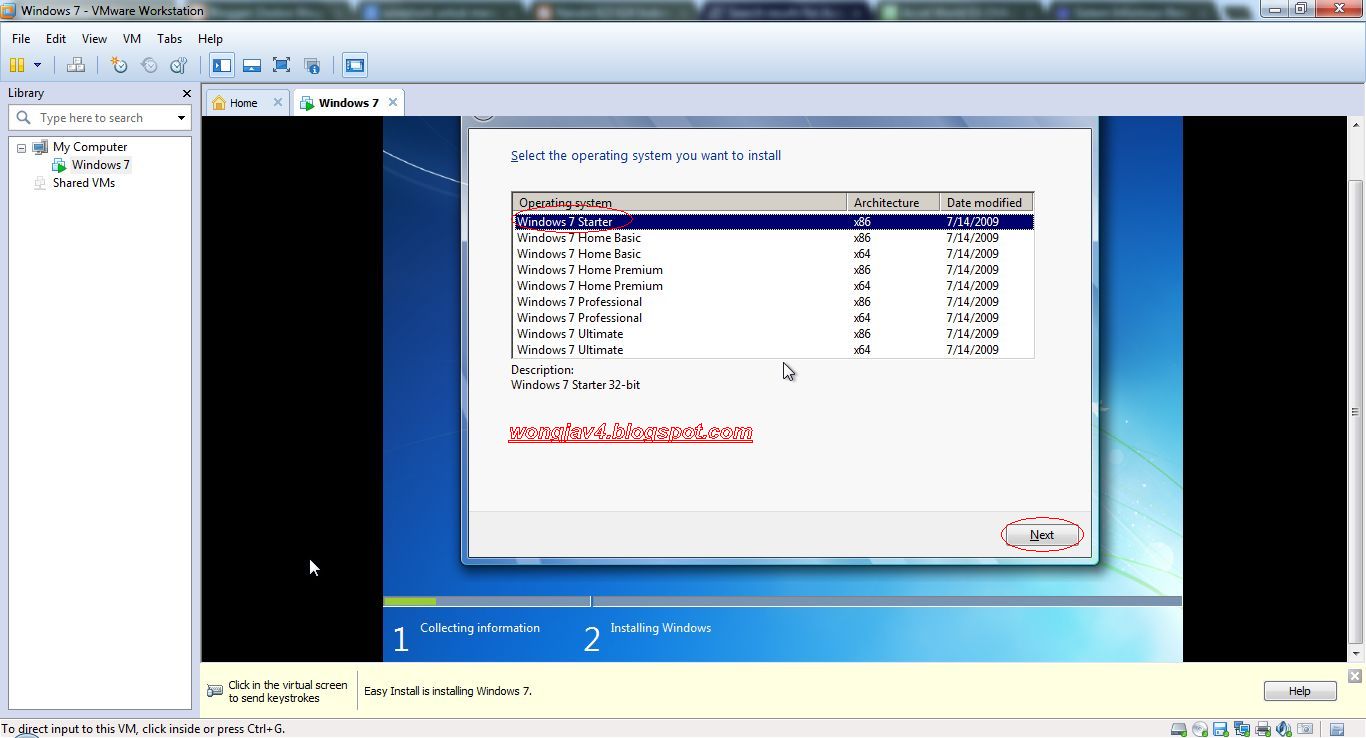Open the Help menu
Screen dimensions: 1366x738
210,39
